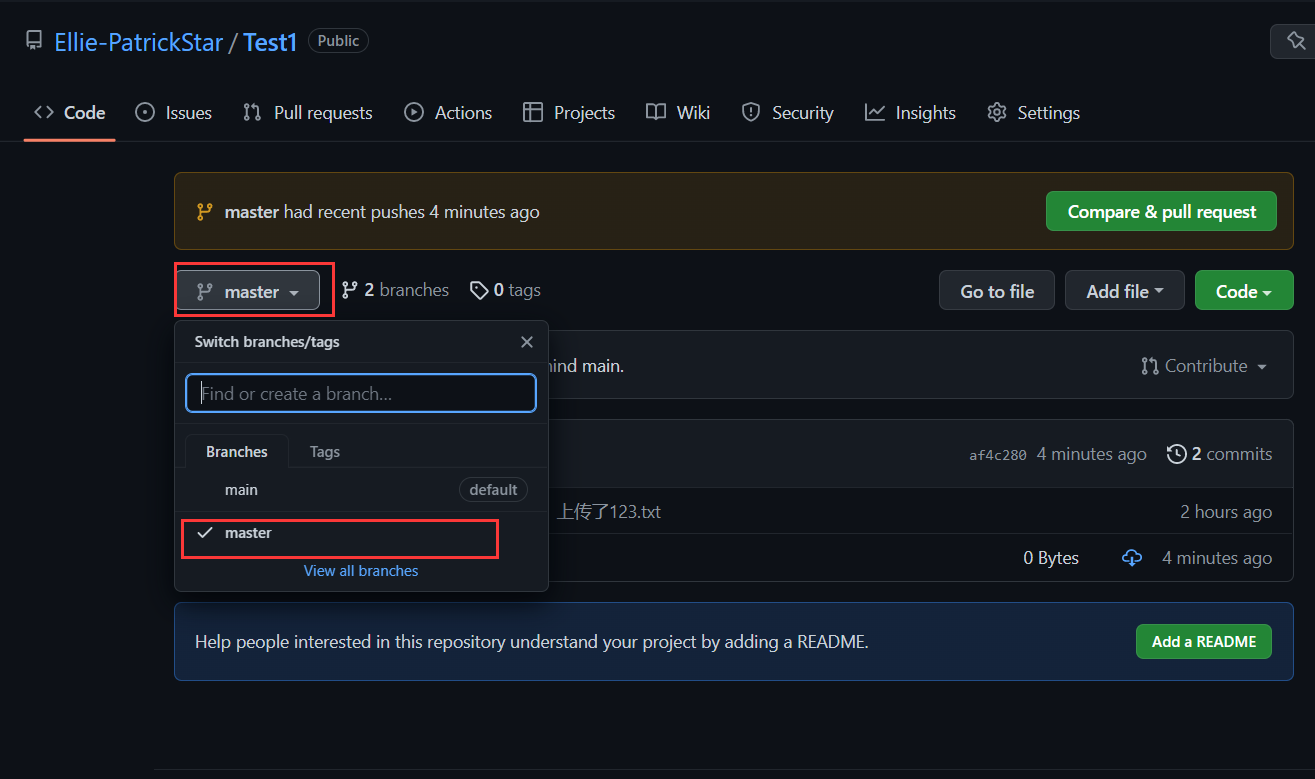The height and width of the screenshot is (779, 1315).
Task: Click the cloud download icon next to 0 Bytes
Action: pos(1132,558)
